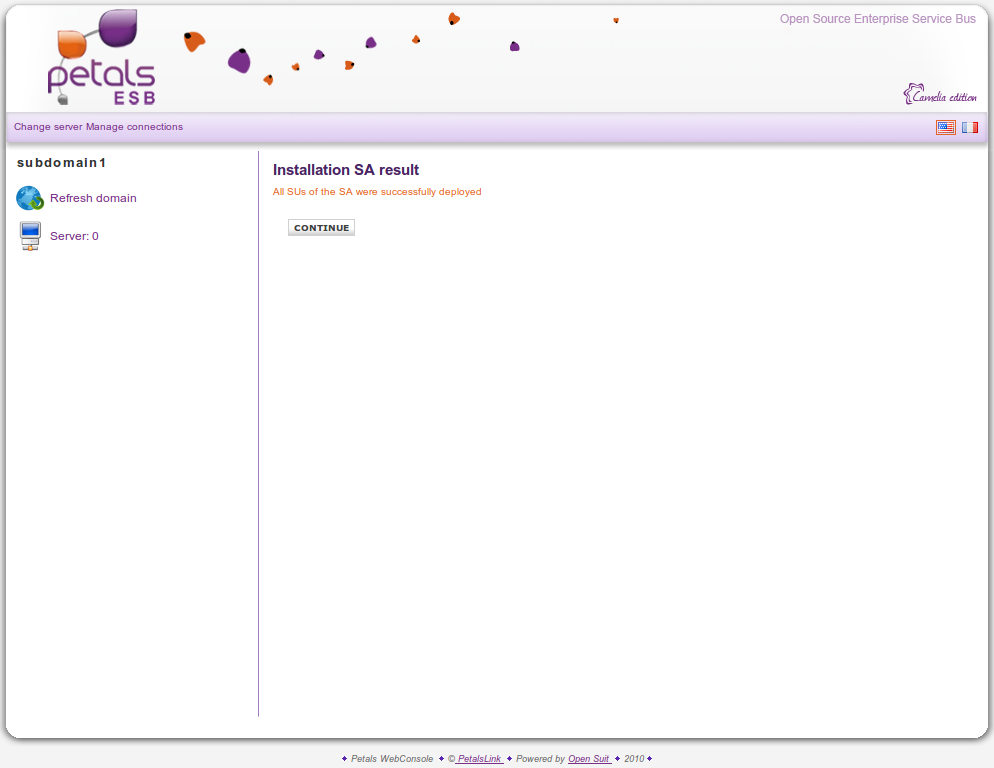Screen dimensions: 994x768
Task: Click the globe icon beside Refresh domain
Action: (30, 198)
